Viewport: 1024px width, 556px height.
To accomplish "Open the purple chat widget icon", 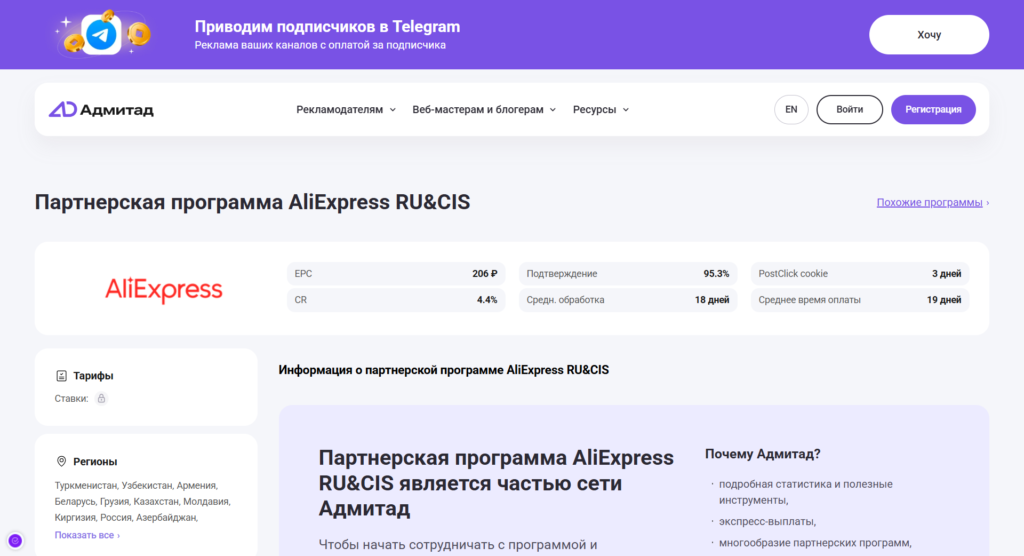I will (x=15, y=540).
